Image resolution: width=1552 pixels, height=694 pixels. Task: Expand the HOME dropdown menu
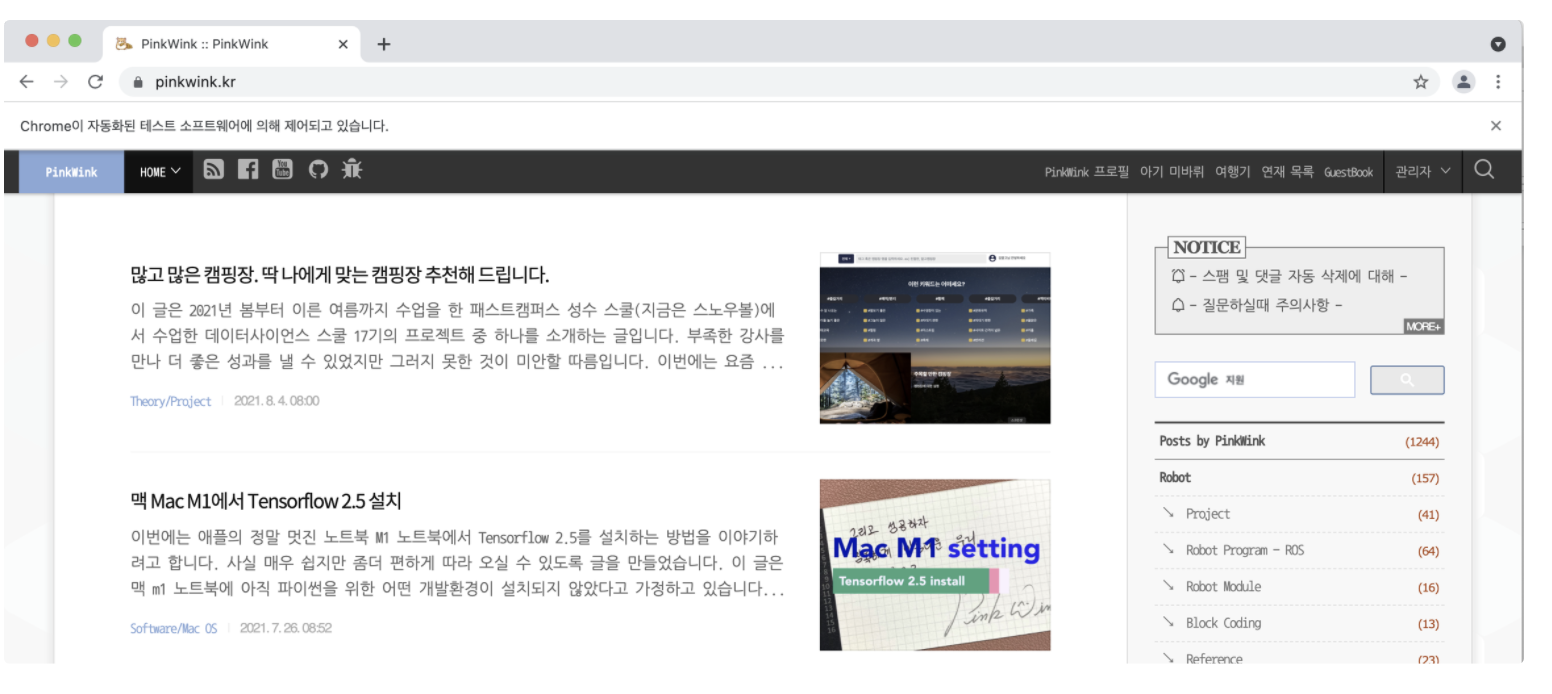coord(159,172)
